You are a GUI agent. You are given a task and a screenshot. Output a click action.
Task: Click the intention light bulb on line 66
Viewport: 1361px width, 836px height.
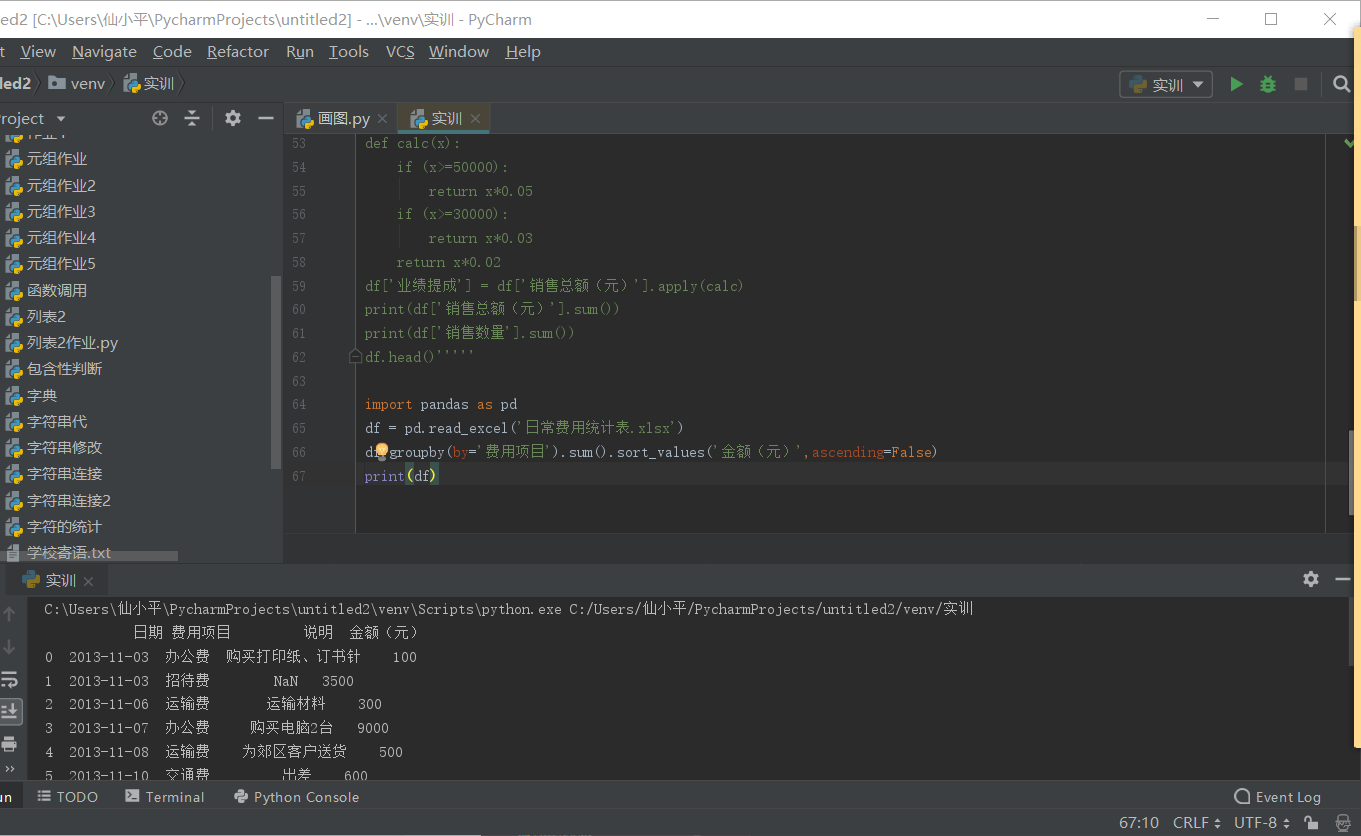[381, 451]
